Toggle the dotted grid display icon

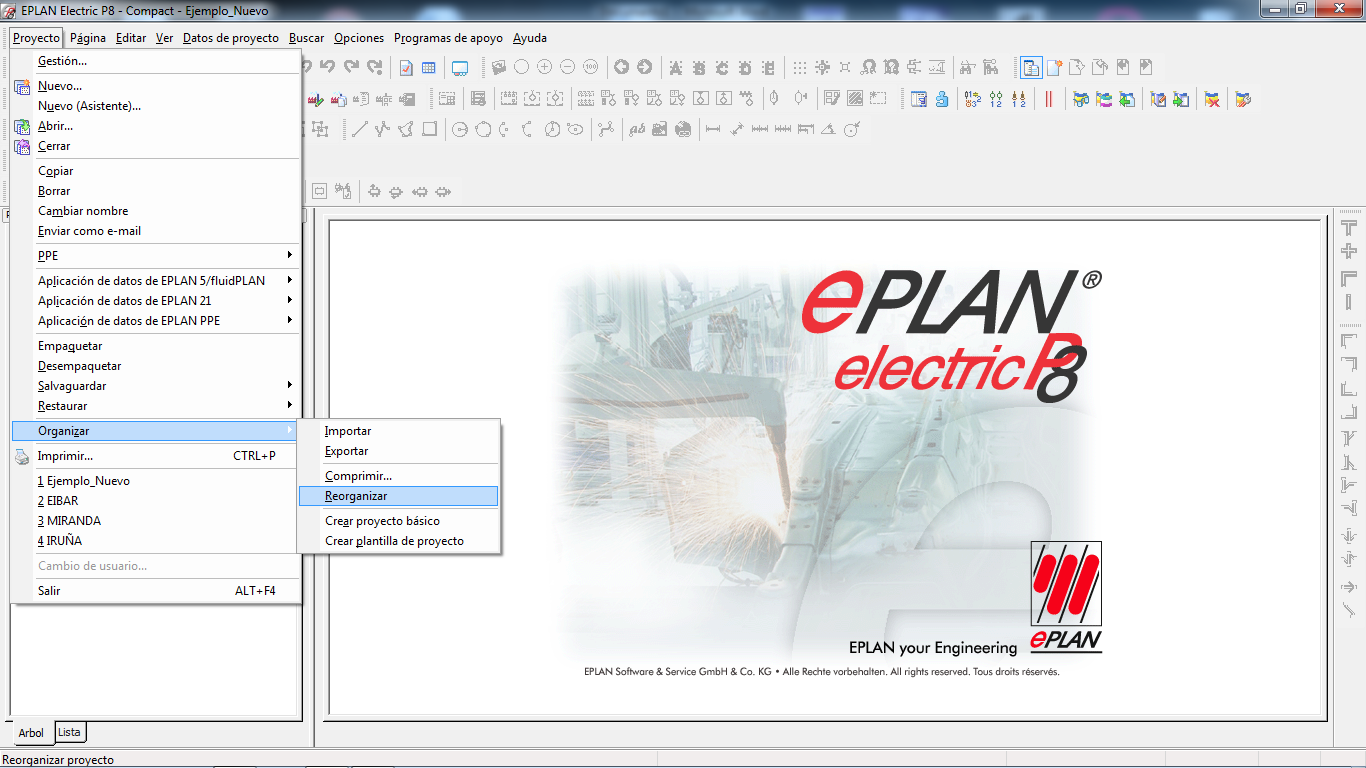coord(799,67)
